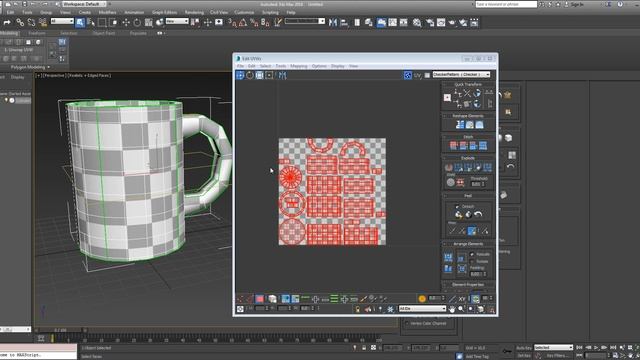Open the All IDs dropdown in Edit UVWs
Viewport: 640px width, 360px height.
coord(422,309)
